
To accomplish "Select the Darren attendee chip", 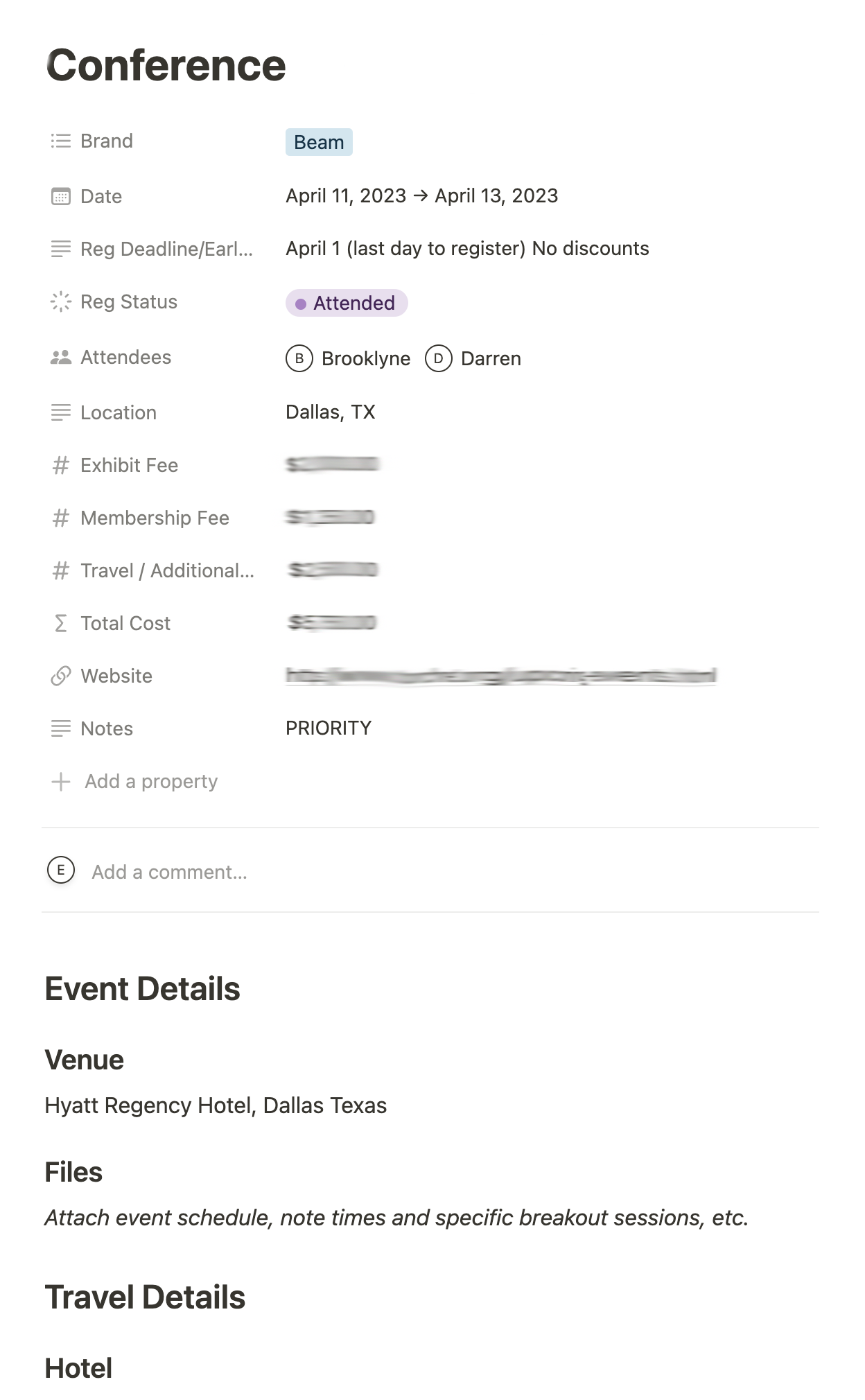I will point(473,358).
